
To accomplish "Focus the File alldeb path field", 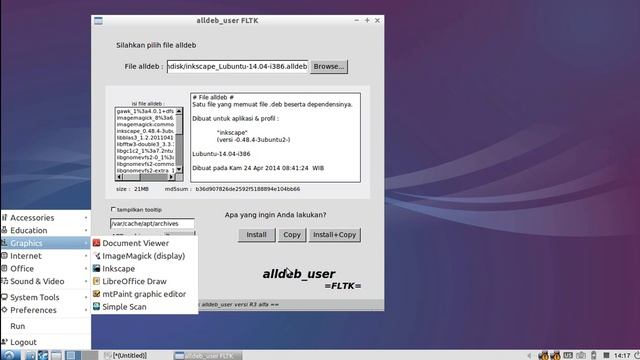I will [x=237, y=67].
